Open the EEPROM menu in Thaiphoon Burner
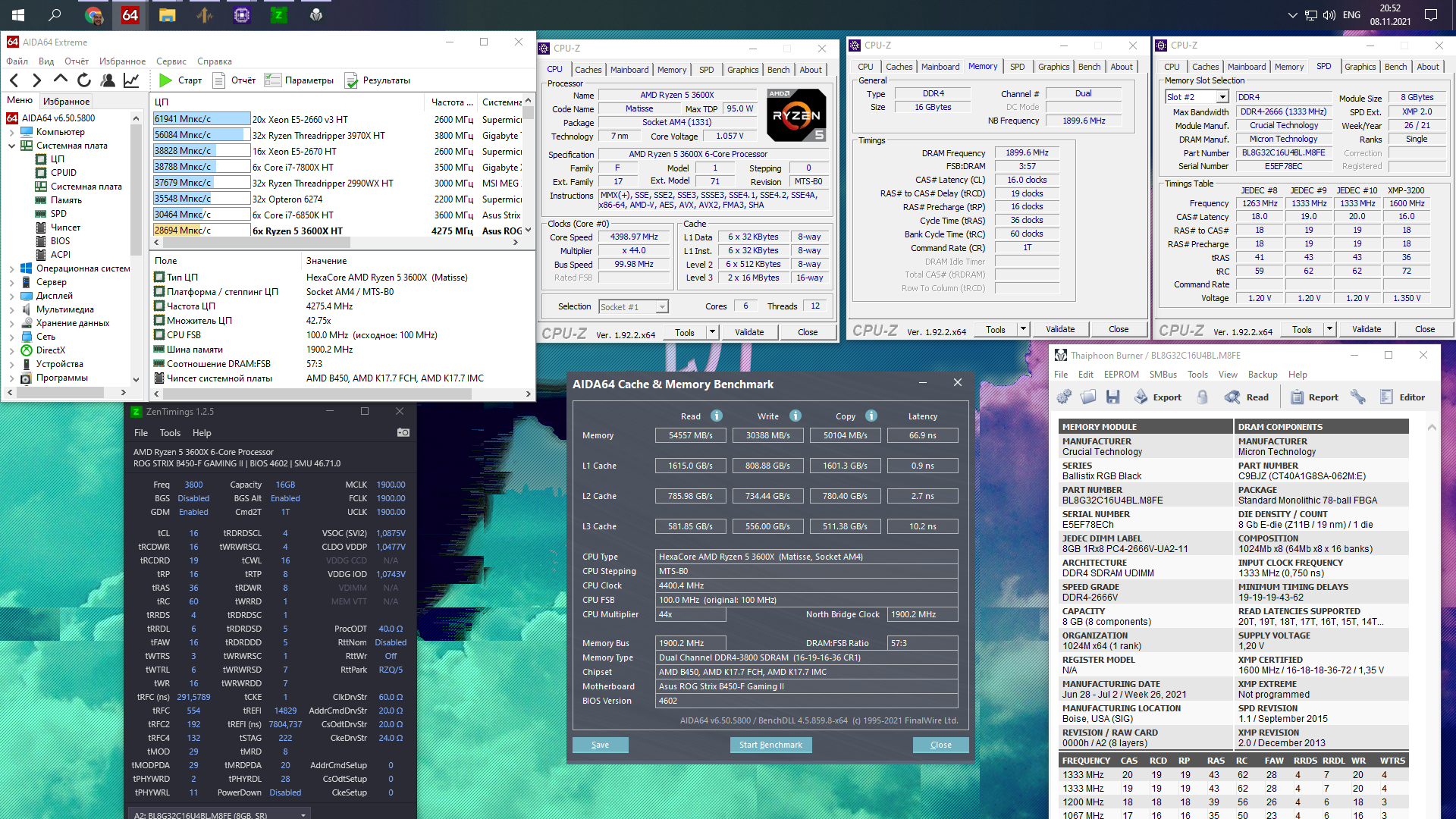 click(x=1121, y=375)
